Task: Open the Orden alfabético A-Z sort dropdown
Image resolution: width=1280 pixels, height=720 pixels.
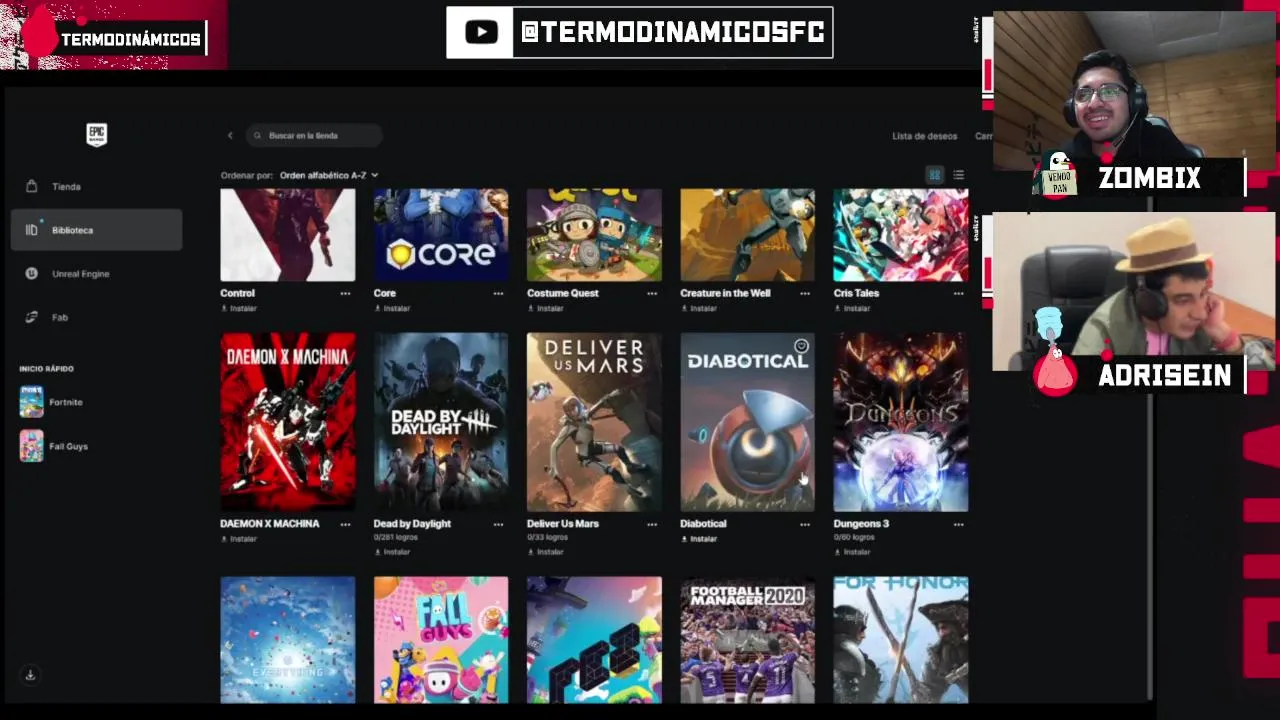Action: pos(329,175)
